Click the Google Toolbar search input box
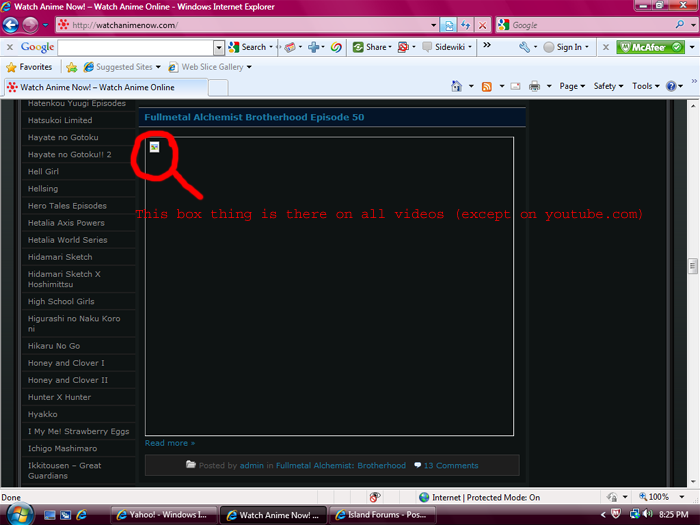Screen dimensions: 700x525 pyautogui.click(x=136, y=47)
